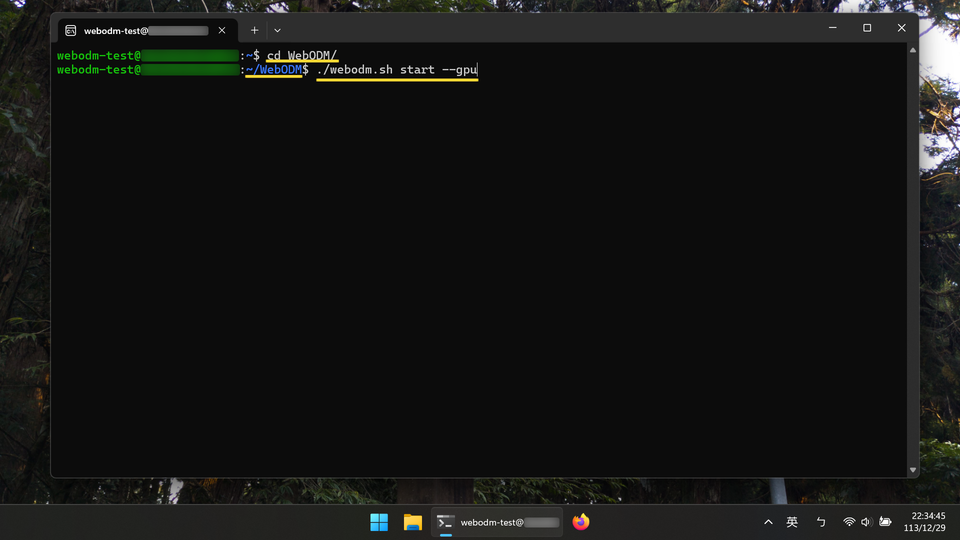Open the clock and date 22:34:45
This screenshot has height=540, width=960.
click(924, 522)
